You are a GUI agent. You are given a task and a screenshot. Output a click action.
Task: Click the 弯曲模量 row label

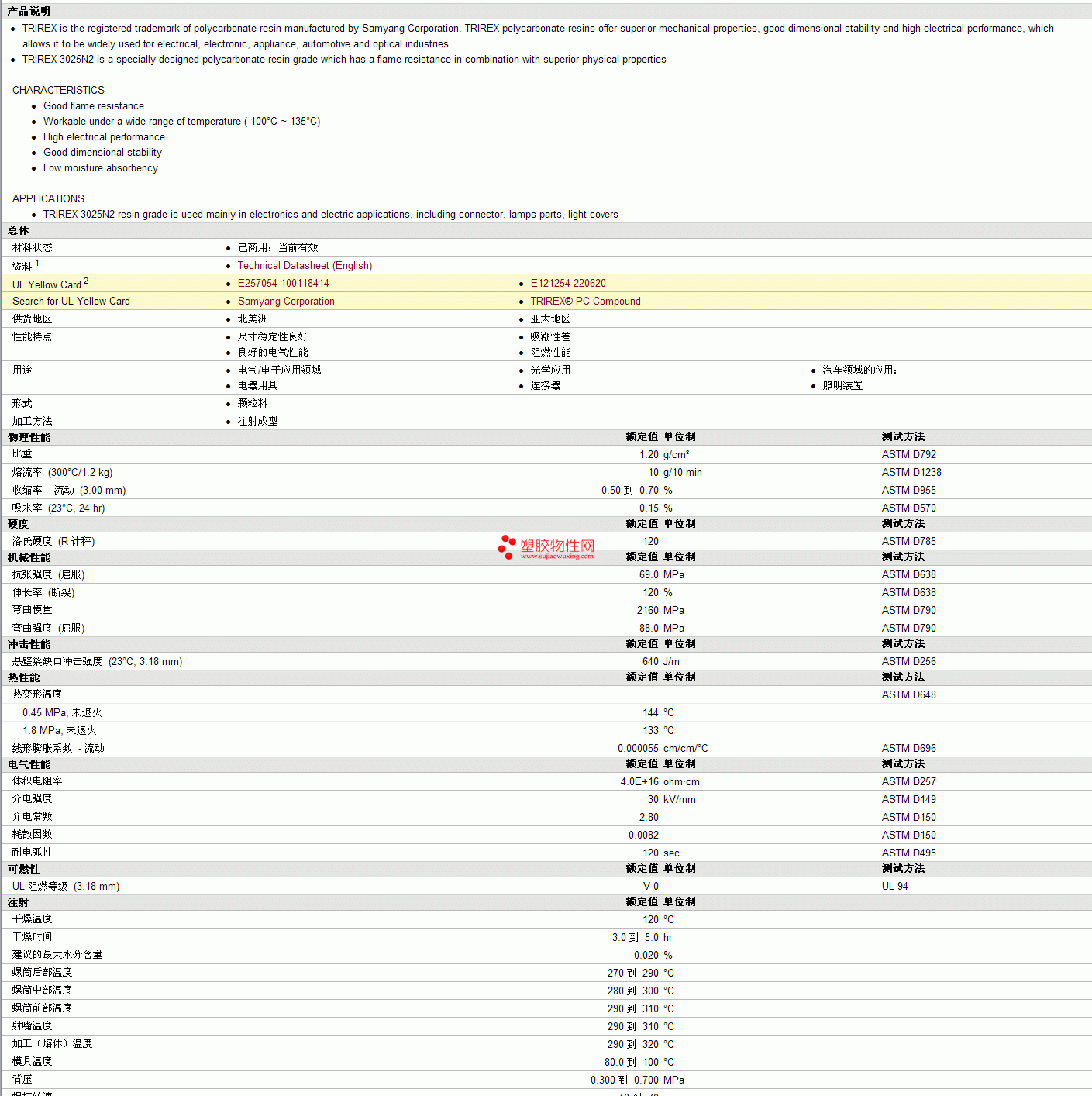tap(33, 610)
